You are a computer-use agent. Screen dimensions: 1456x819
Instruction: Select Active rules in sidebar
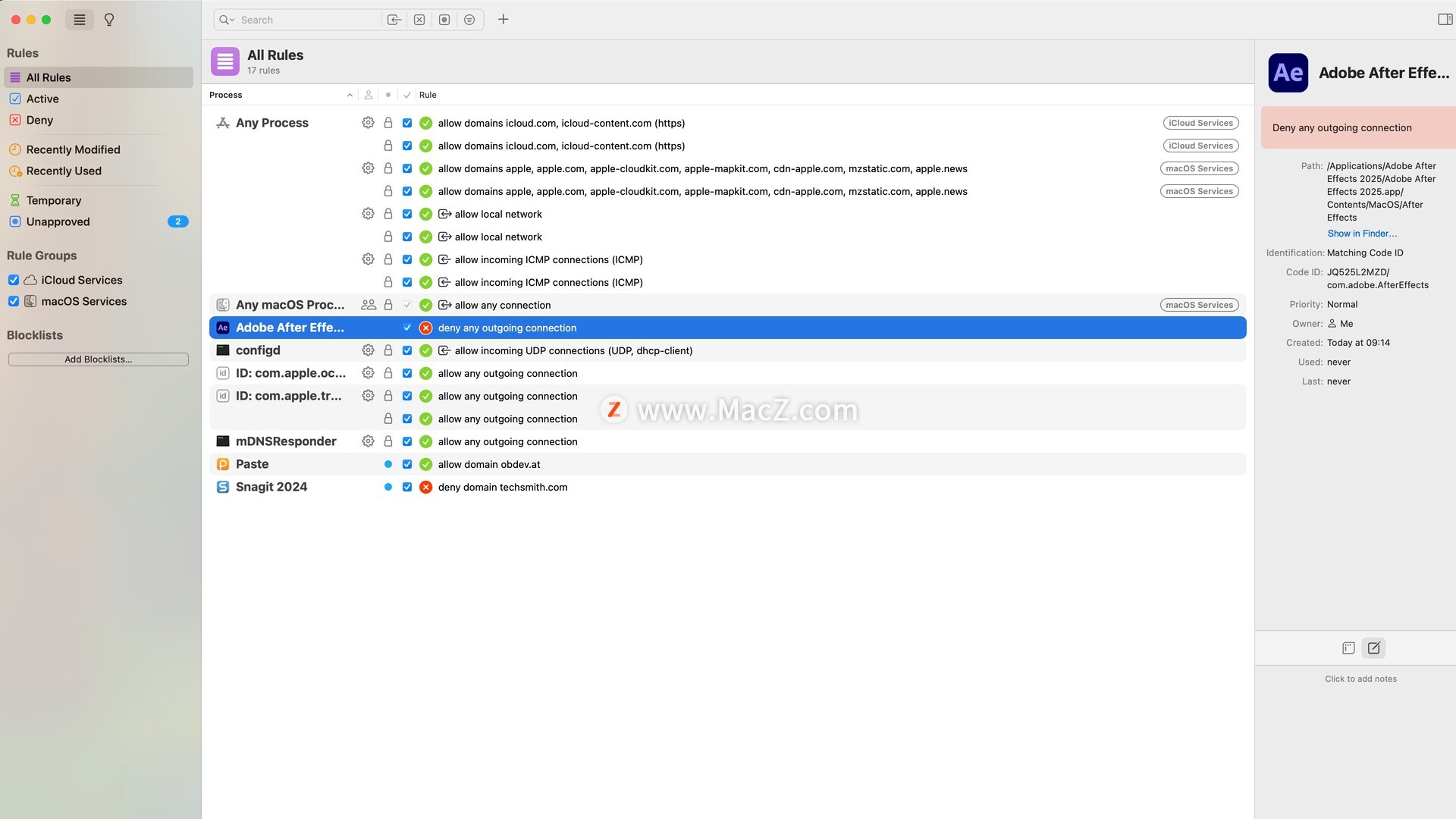tap(99, 99)
